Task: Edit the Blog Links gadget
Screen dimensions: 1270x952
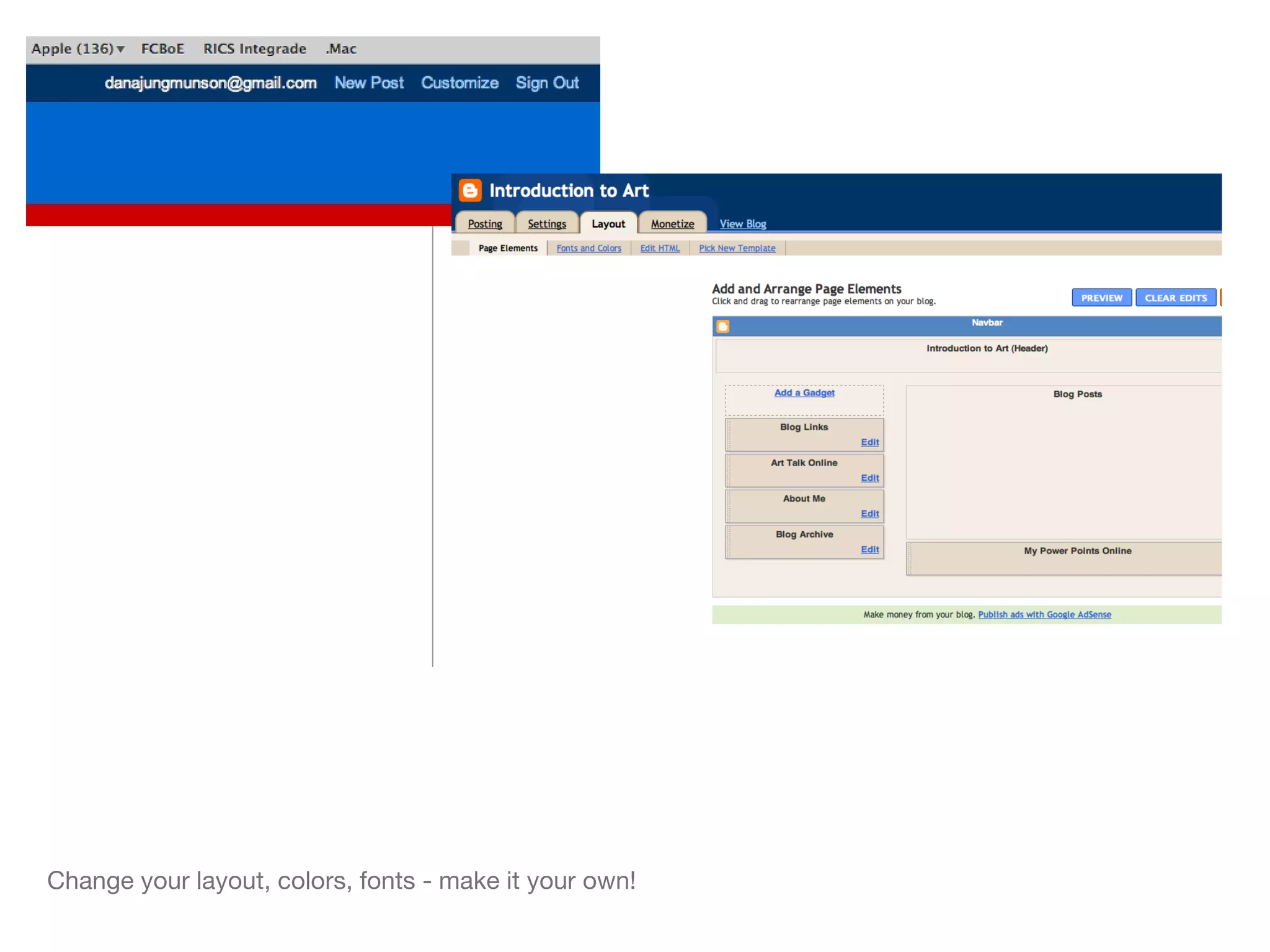Action: (869, 442)
